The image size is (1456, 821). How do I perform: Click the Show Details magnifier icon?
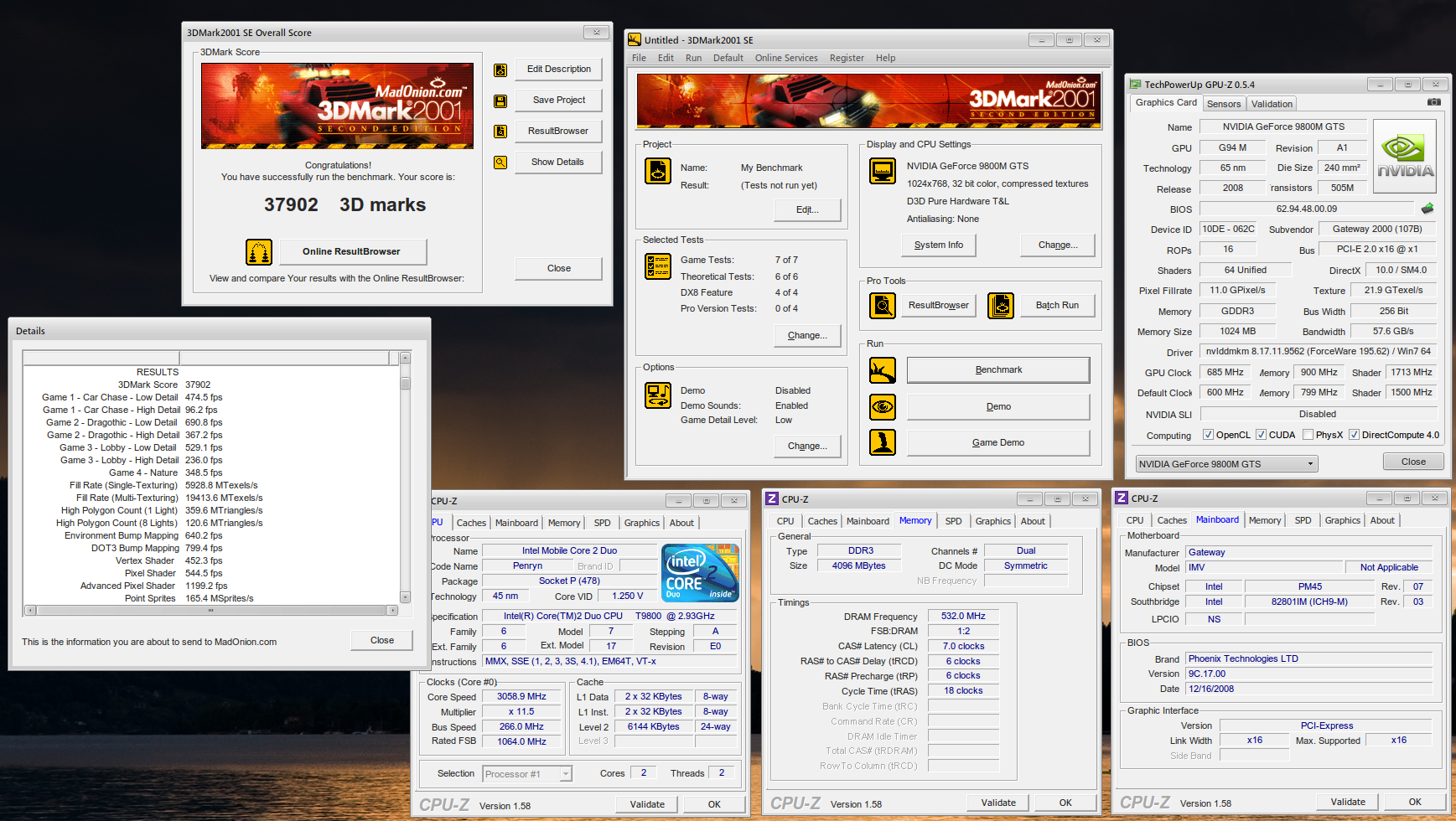500,163
